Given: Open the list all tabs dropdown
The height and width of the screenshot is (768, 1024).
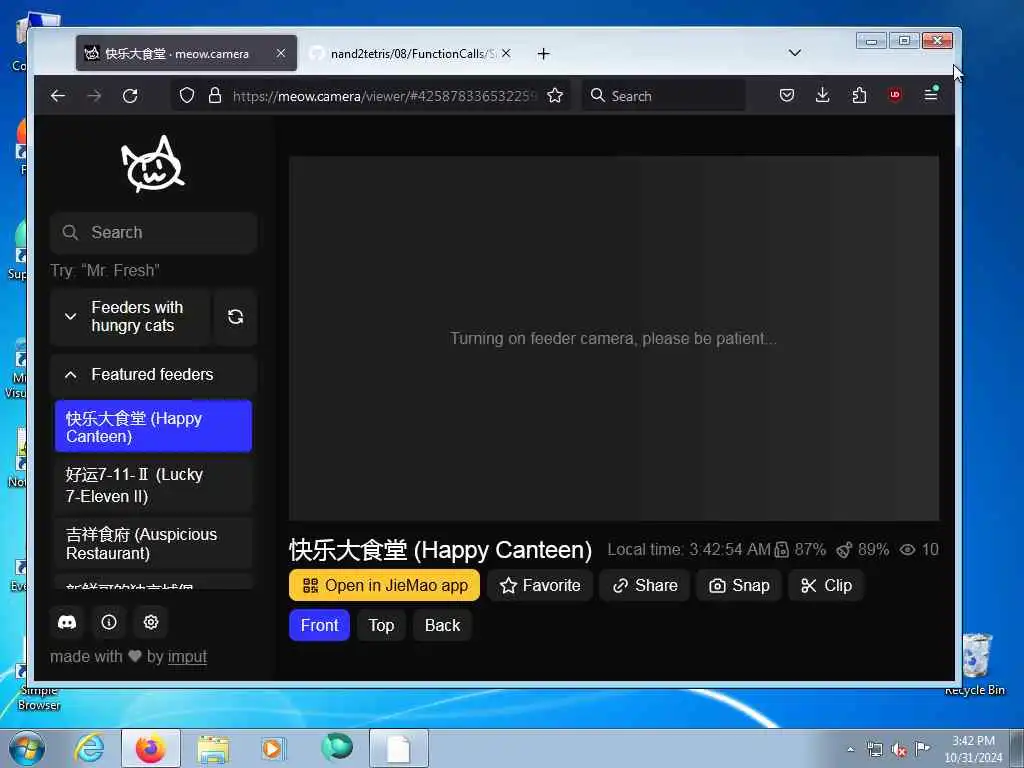Looking at the screenshot, I should 795,53.
